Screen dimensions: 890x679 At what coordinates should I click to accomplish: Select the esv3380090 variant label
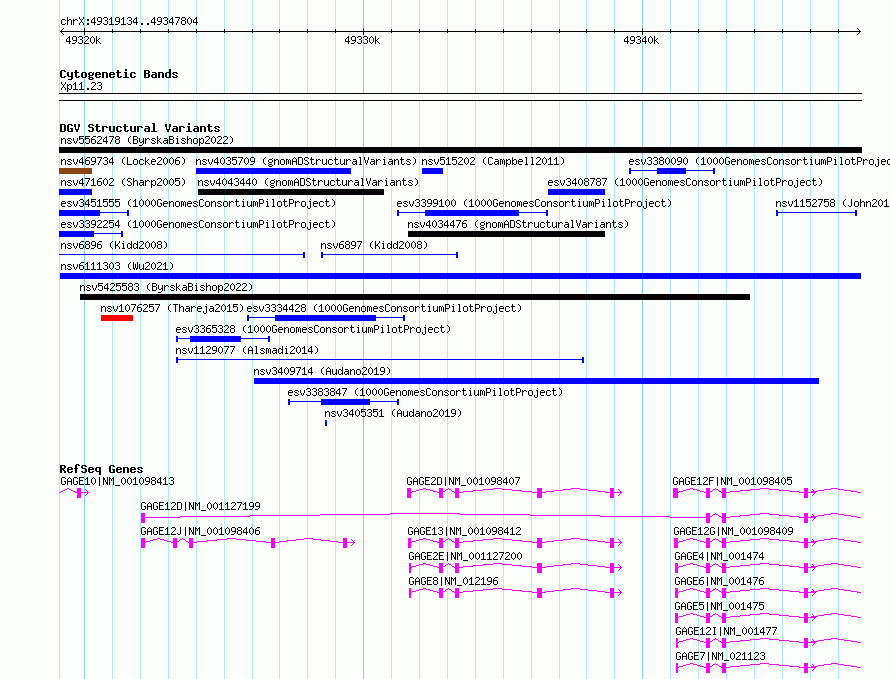pos(759,161)
